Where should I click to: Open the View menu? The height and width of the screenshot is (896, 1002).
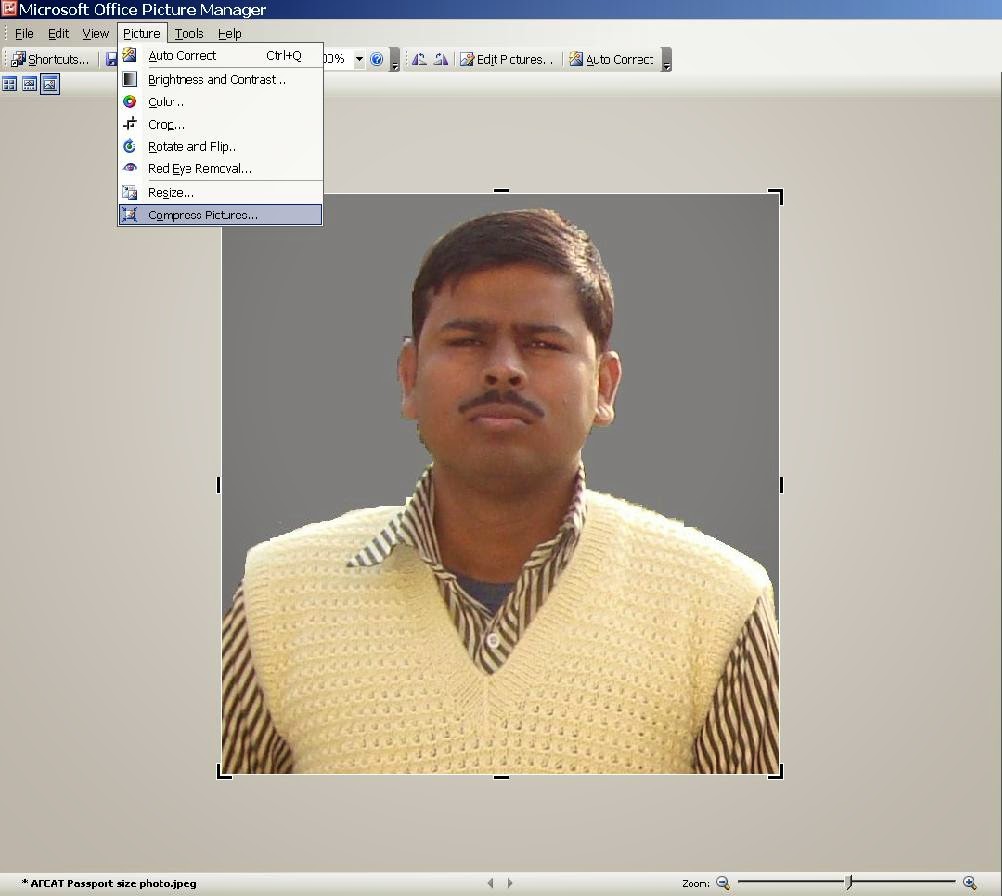click(x=95, y=33)
